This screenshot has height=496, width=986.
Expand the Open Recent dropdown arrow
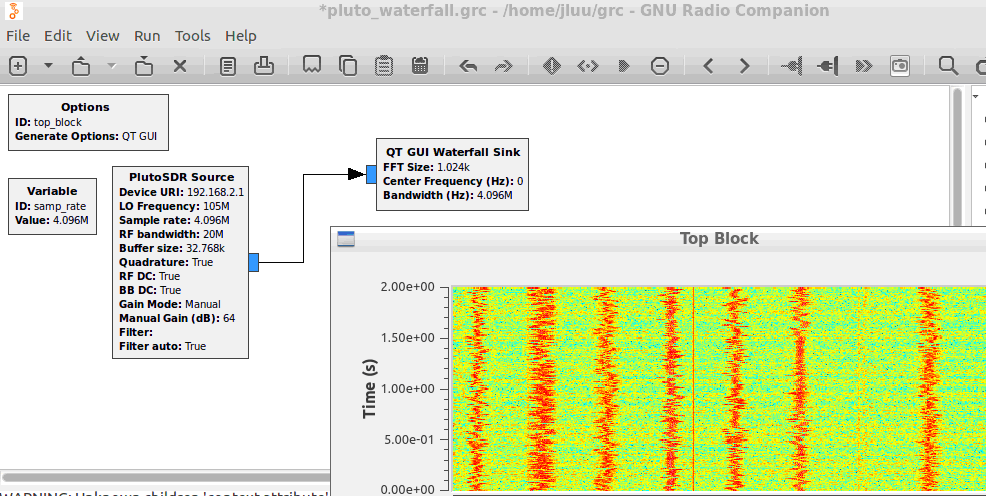tap(111, 65)
